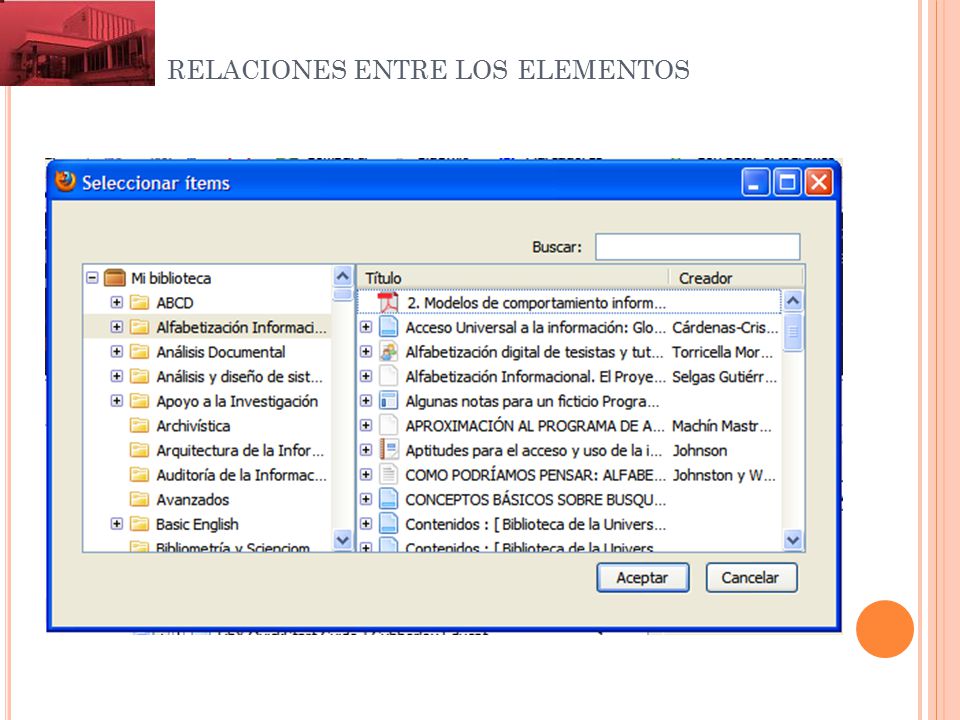Click page icon of Alfabetización Informacional. El Proye
This screenshot has height=720, width=960.
pos(389,376)
